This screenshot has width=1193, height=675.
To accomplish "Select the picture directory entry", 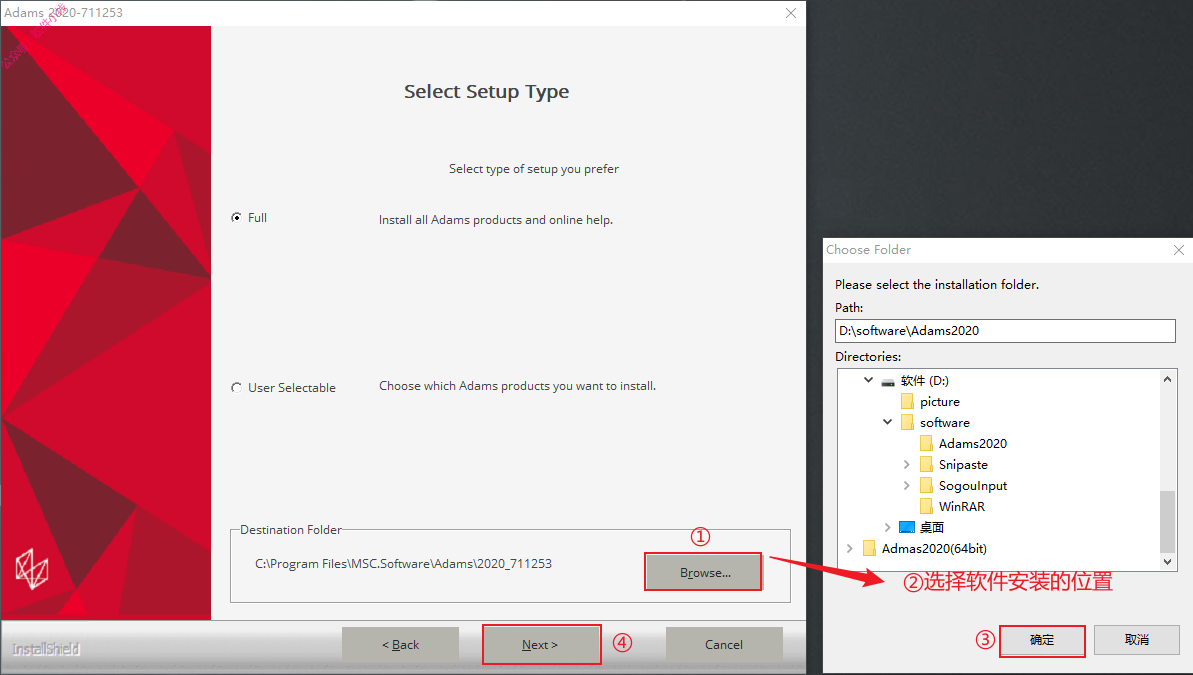I will coord(940,402).
